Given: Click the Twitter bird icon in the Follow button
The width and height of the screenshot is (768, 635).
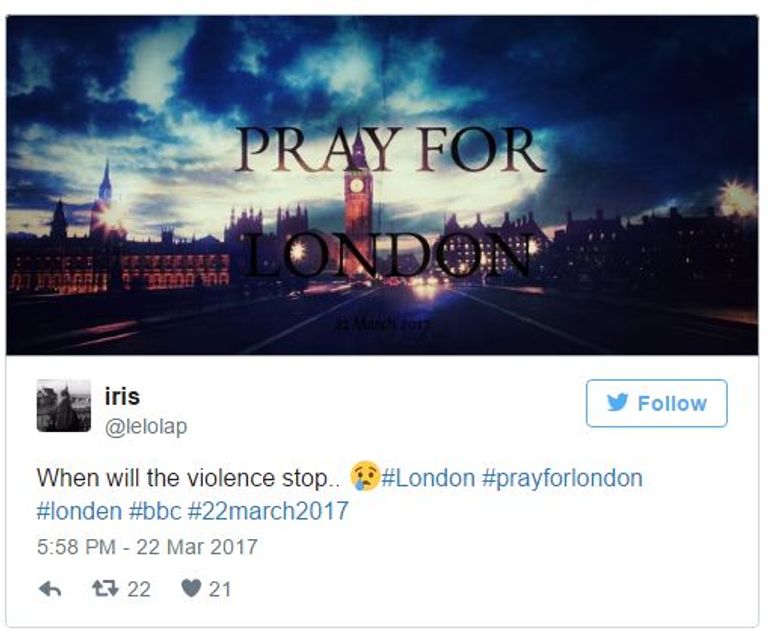Looking at the screenshot, I should pos(617,403).
